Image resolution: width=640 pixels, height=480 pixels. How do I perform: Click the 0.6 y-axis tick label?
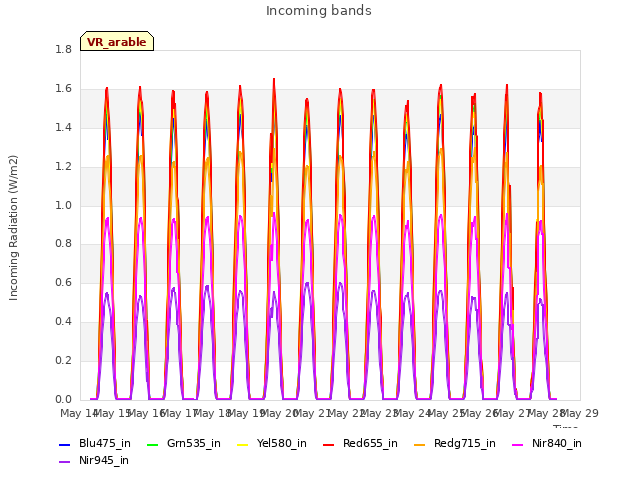point(63,282)
